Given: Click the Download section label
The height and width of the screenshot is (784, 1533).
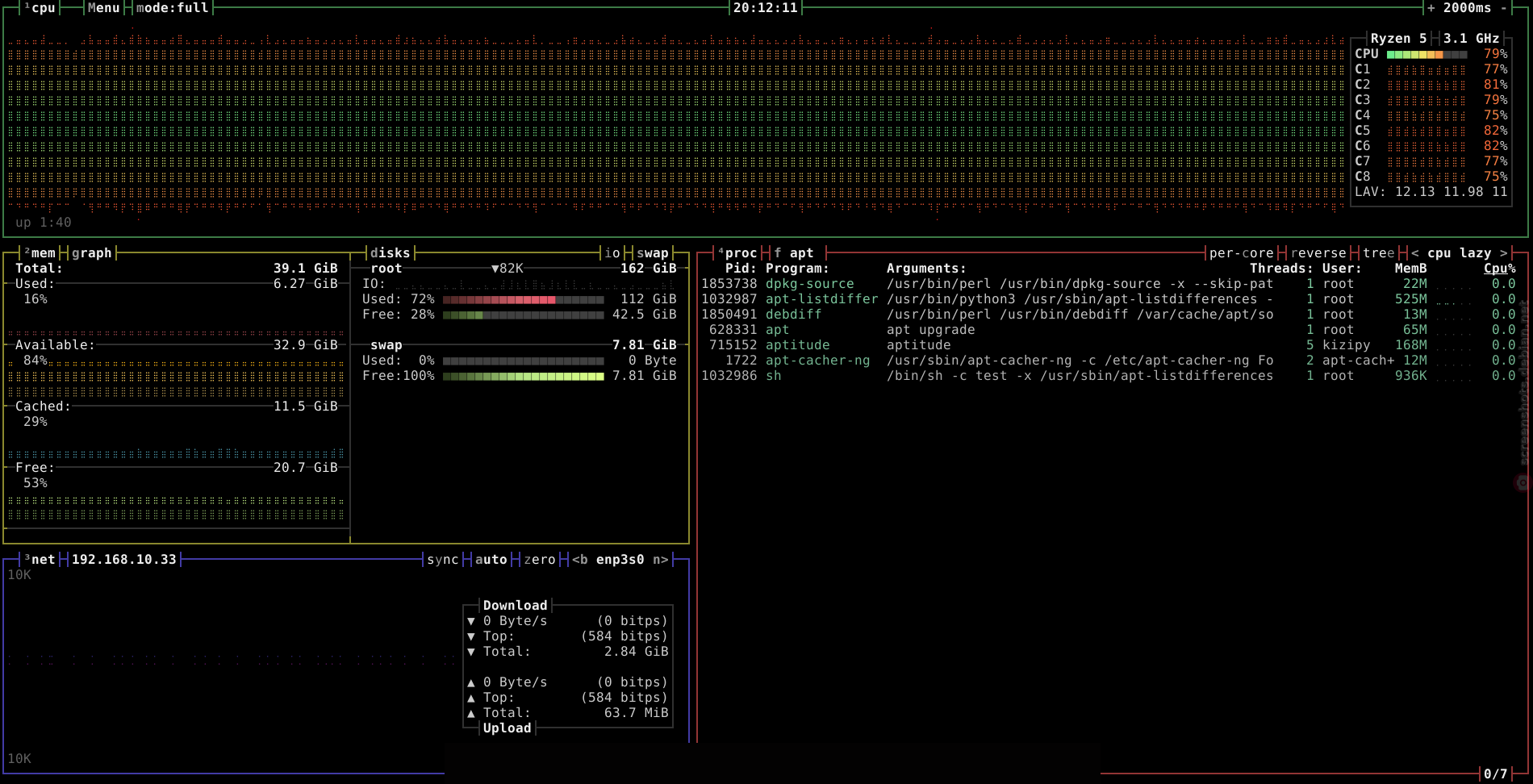Looking at the screenshot, I should click(515, 606).
